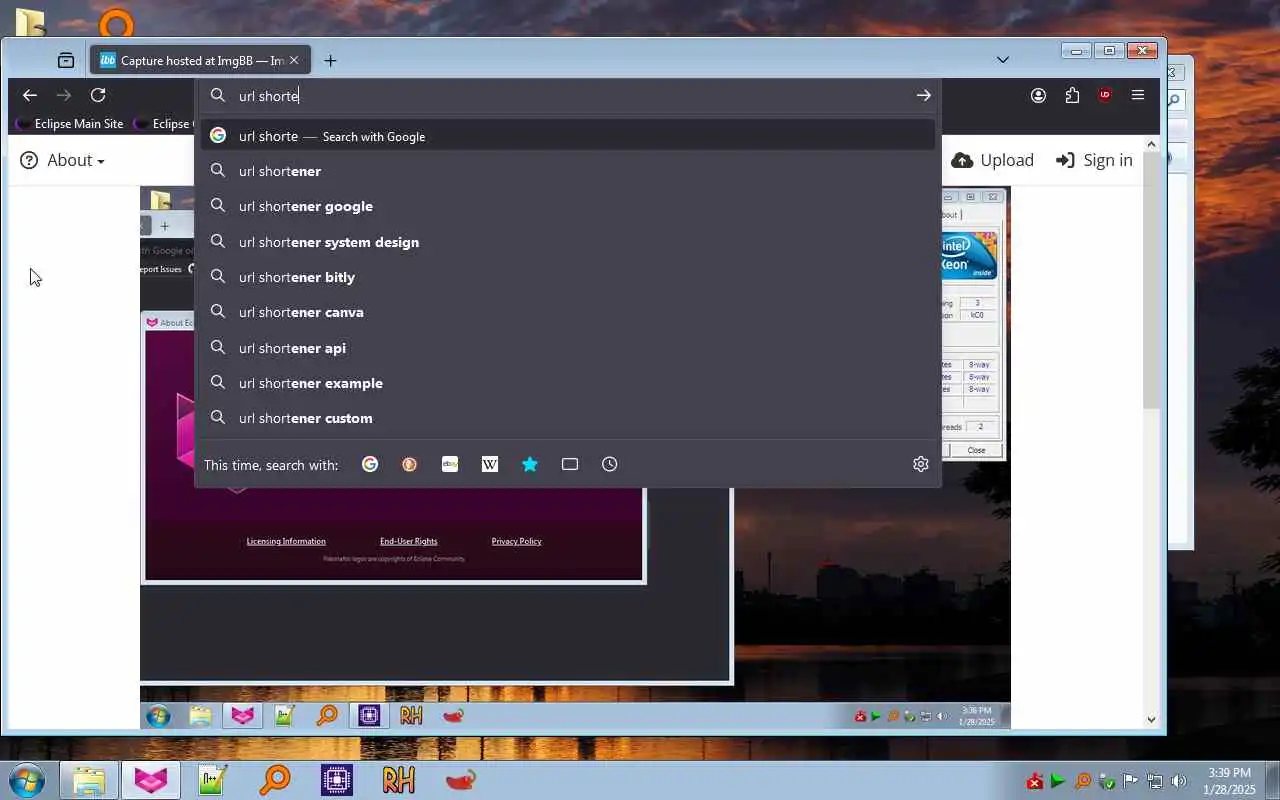Open the orange magnifier taskbar app
Image resolution: width=1280 pixels, height=800 pixels.
pos(274,780)
